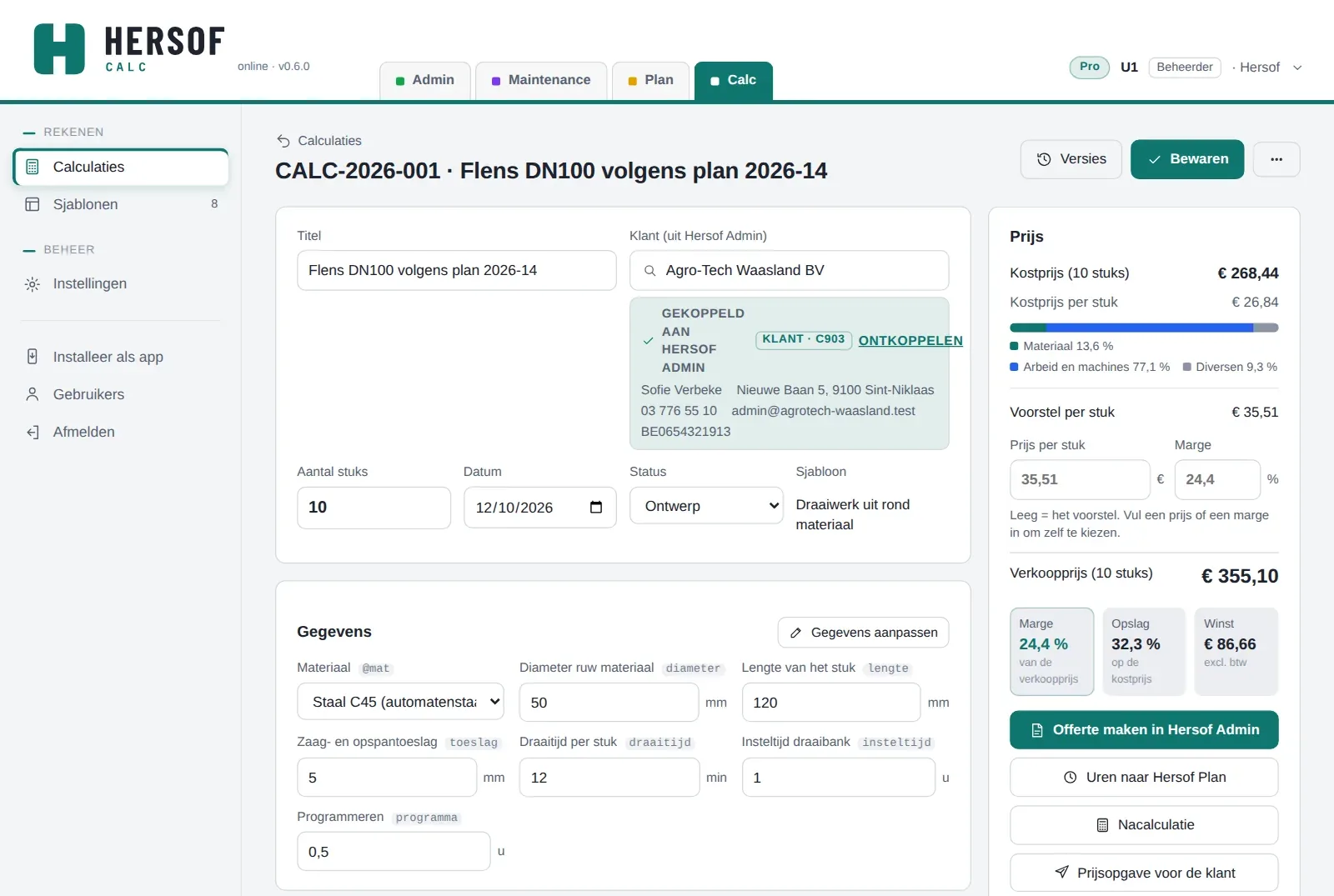
Task: Switch to the Plan tab
Action: pos(651,81)
